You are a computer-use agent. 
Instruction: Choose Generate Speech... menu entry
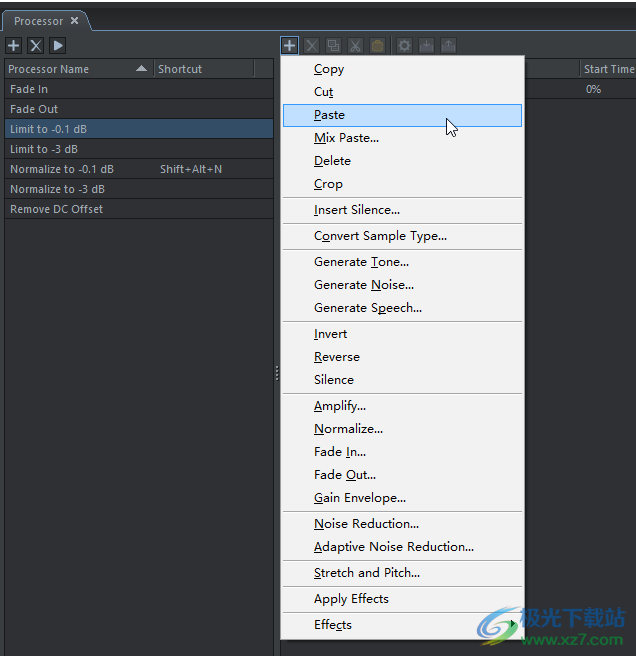[x=403, y=308]
